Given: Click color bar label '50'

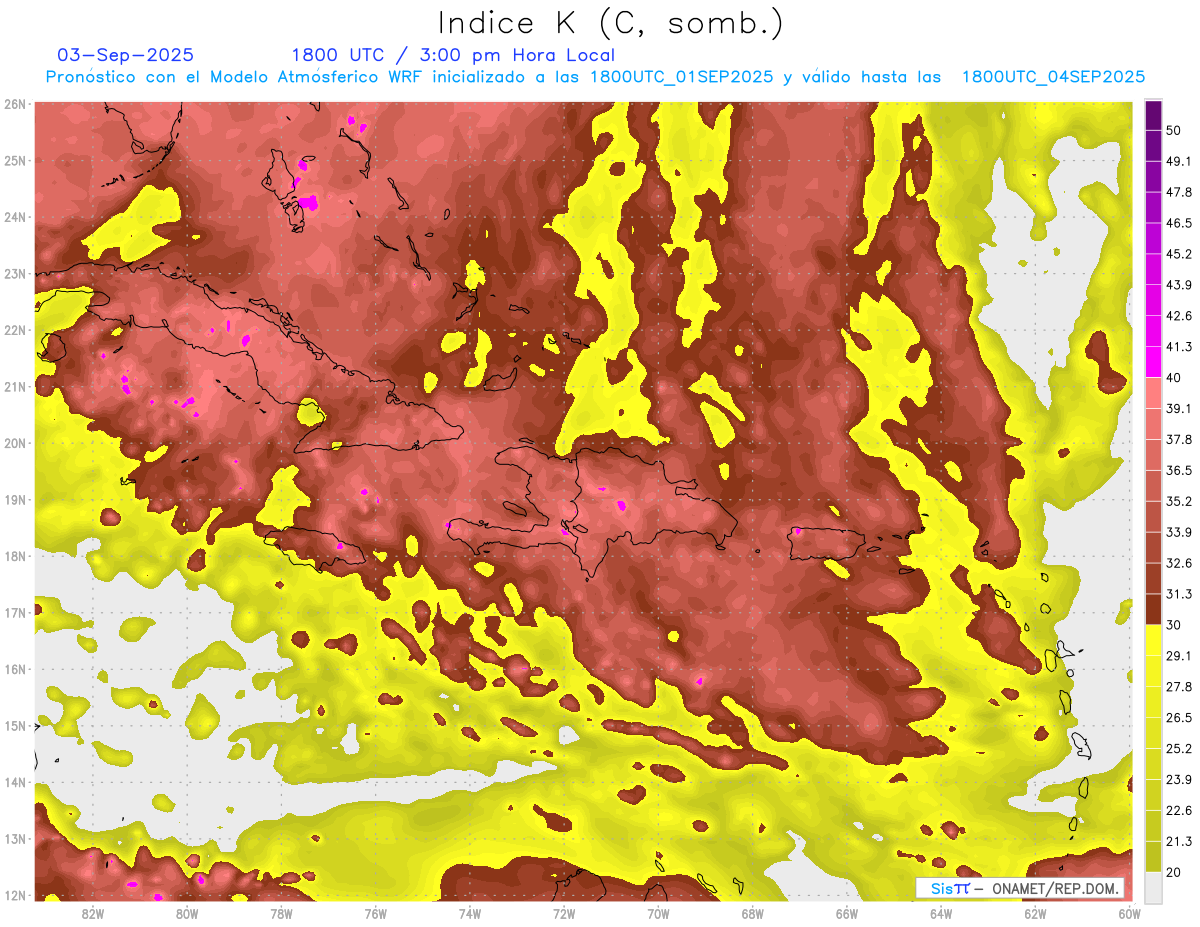Looking at the screenshot, I should 1173,130.
